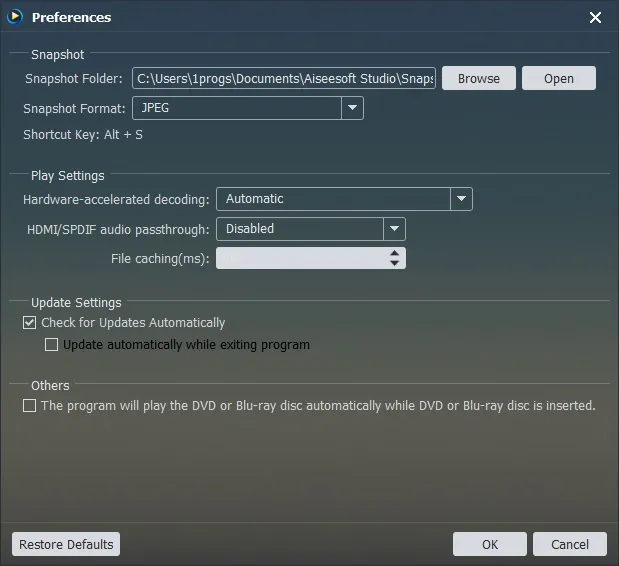This screenshot has width=619, height=566.
Task: Increase File caching value with up arrow
Action: point(394,253)
